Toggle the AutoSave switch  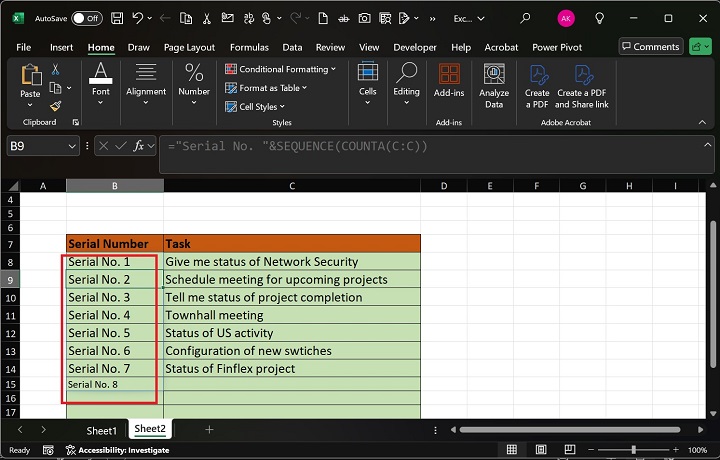[87, 18]
